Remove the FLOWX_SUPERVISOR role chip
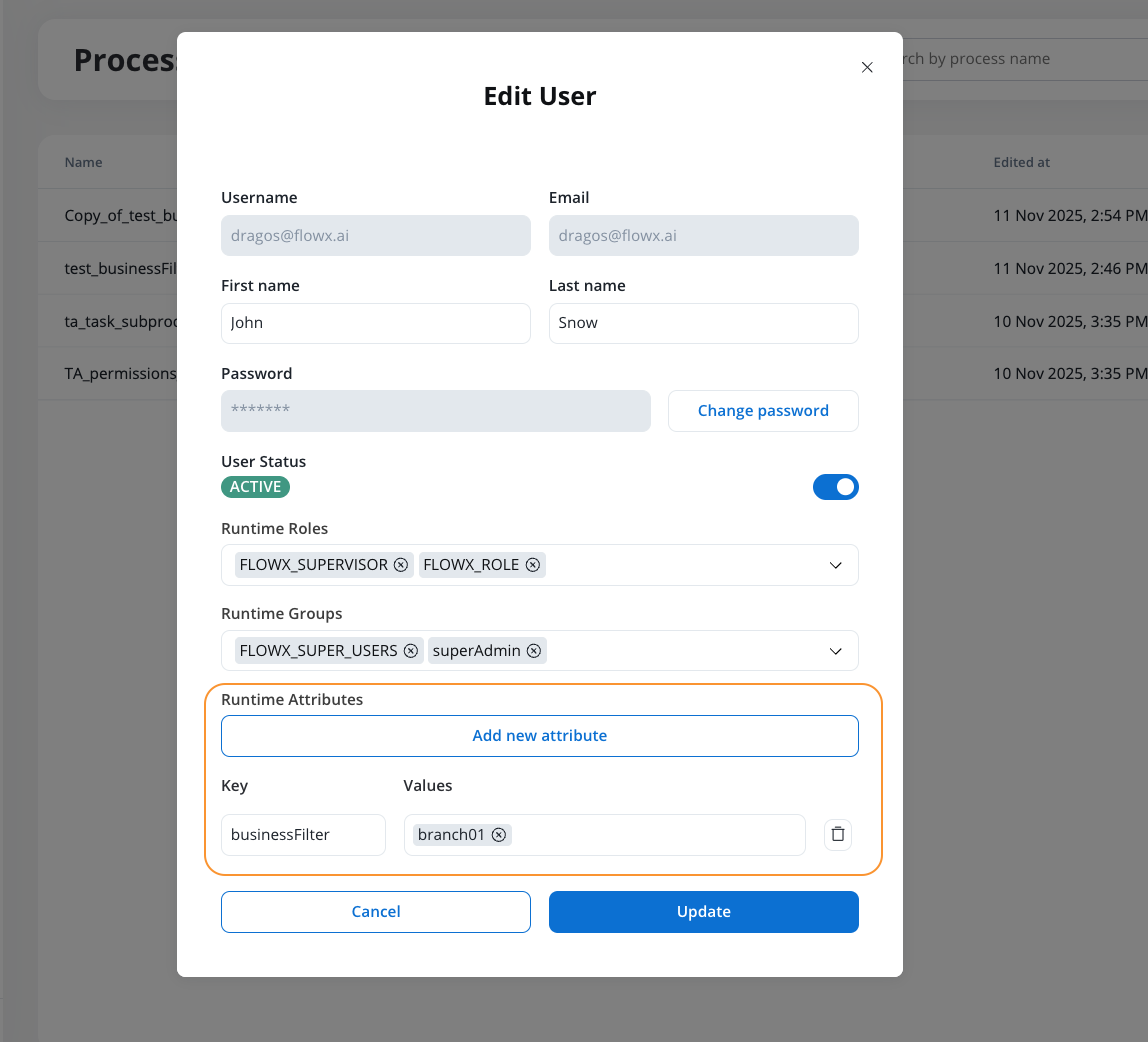This screenshot has width=1148, height=1042. (x=401, y=564)
